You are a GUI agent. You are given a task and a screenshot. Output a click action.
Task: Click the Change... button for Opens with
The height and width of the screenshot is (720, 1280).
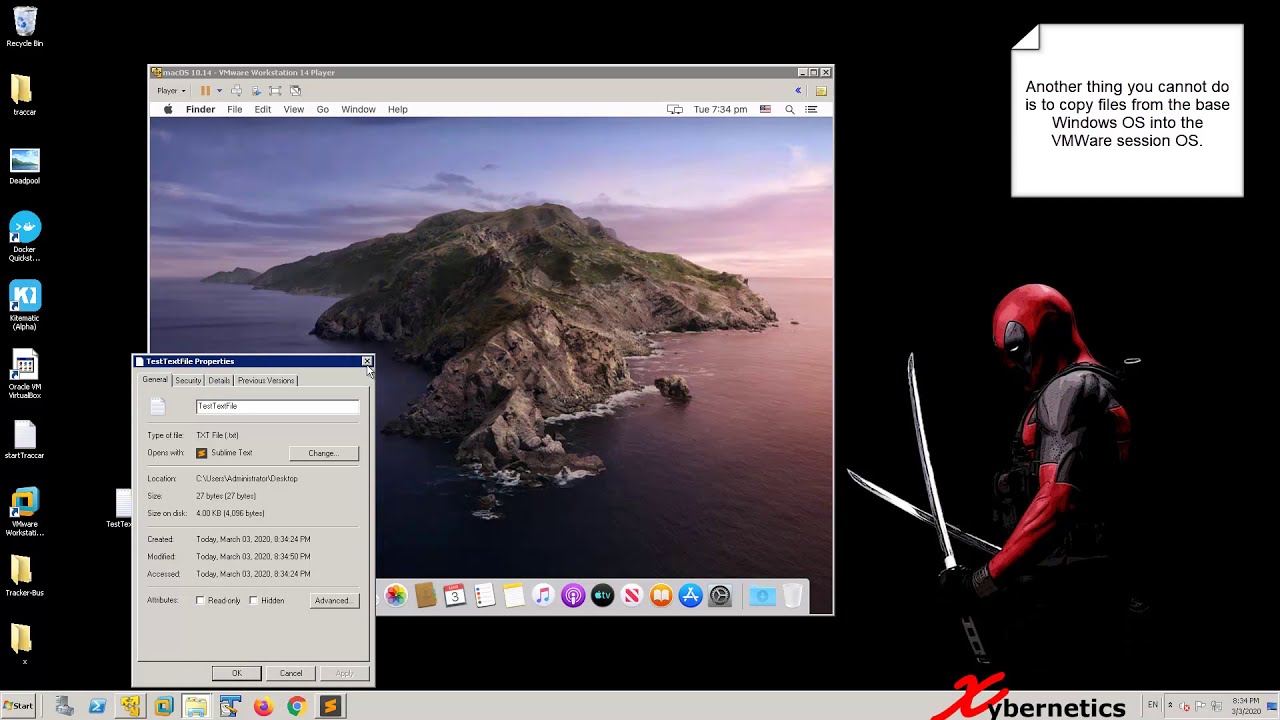(x=324, y=453)
